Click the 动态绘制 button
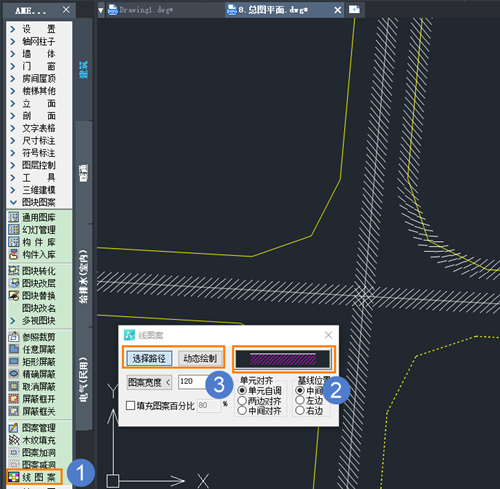 (200, 359)
